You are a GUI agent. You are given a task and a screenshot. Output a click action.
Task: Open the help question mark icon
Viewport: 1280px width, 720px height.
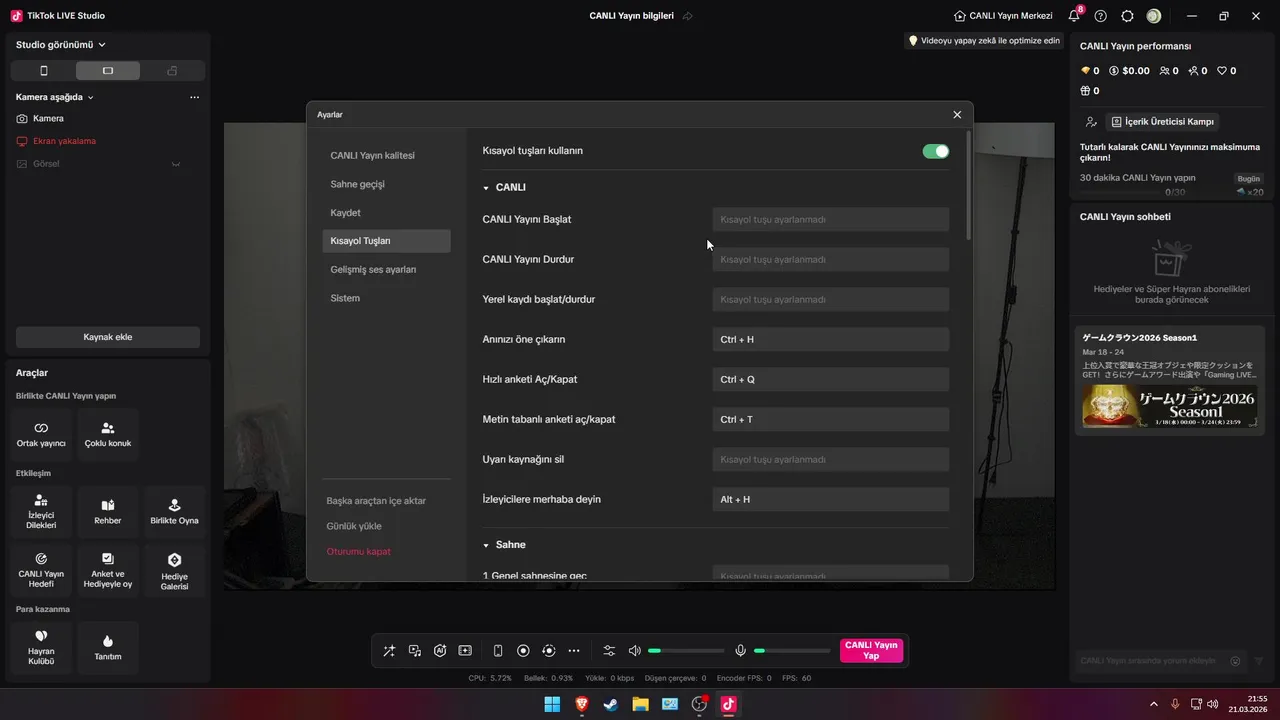[1101, 16]
